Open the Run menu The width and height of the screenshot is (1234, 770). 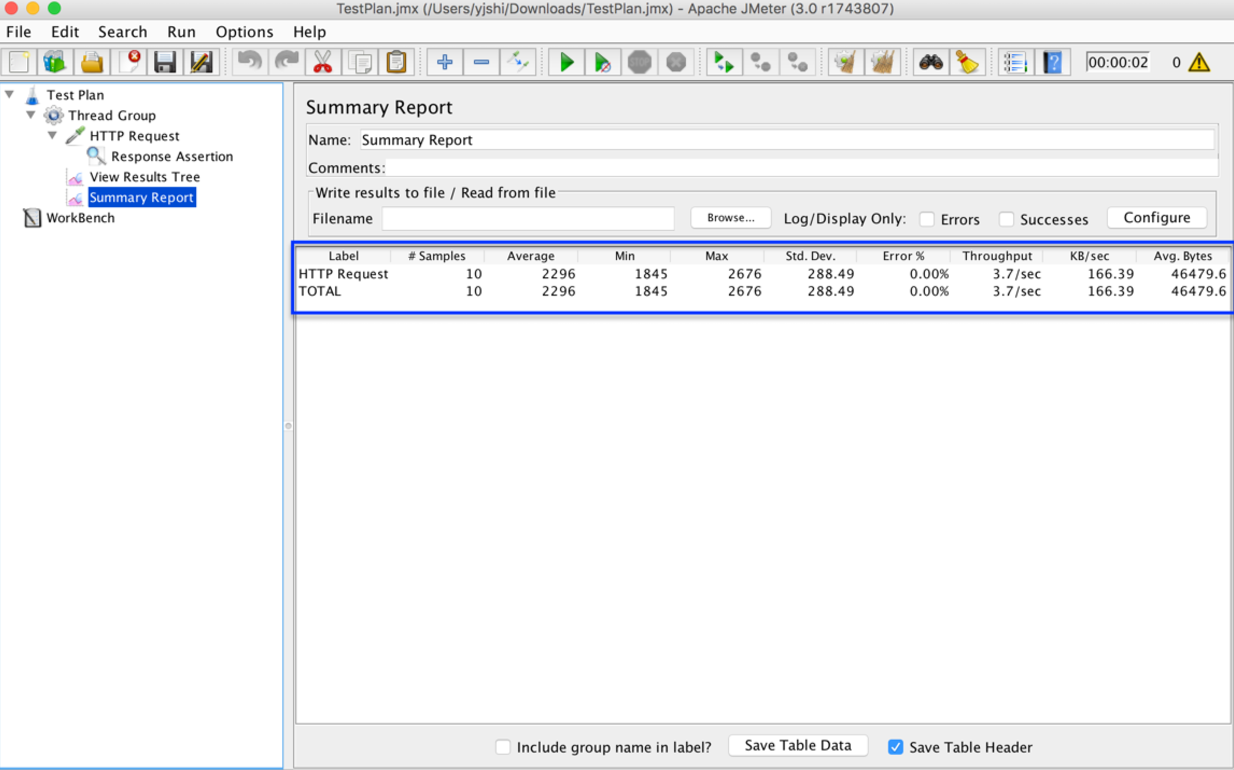(x=181, y=32)
